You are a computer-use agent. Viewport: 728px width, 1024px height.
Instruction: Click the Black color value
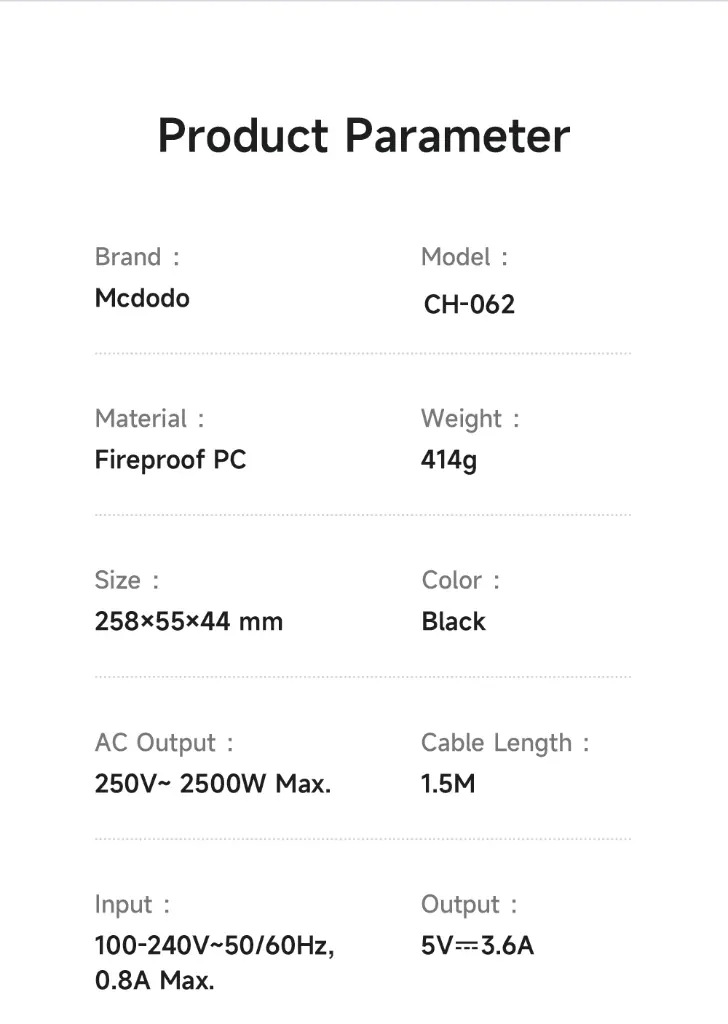pos(454,622)
